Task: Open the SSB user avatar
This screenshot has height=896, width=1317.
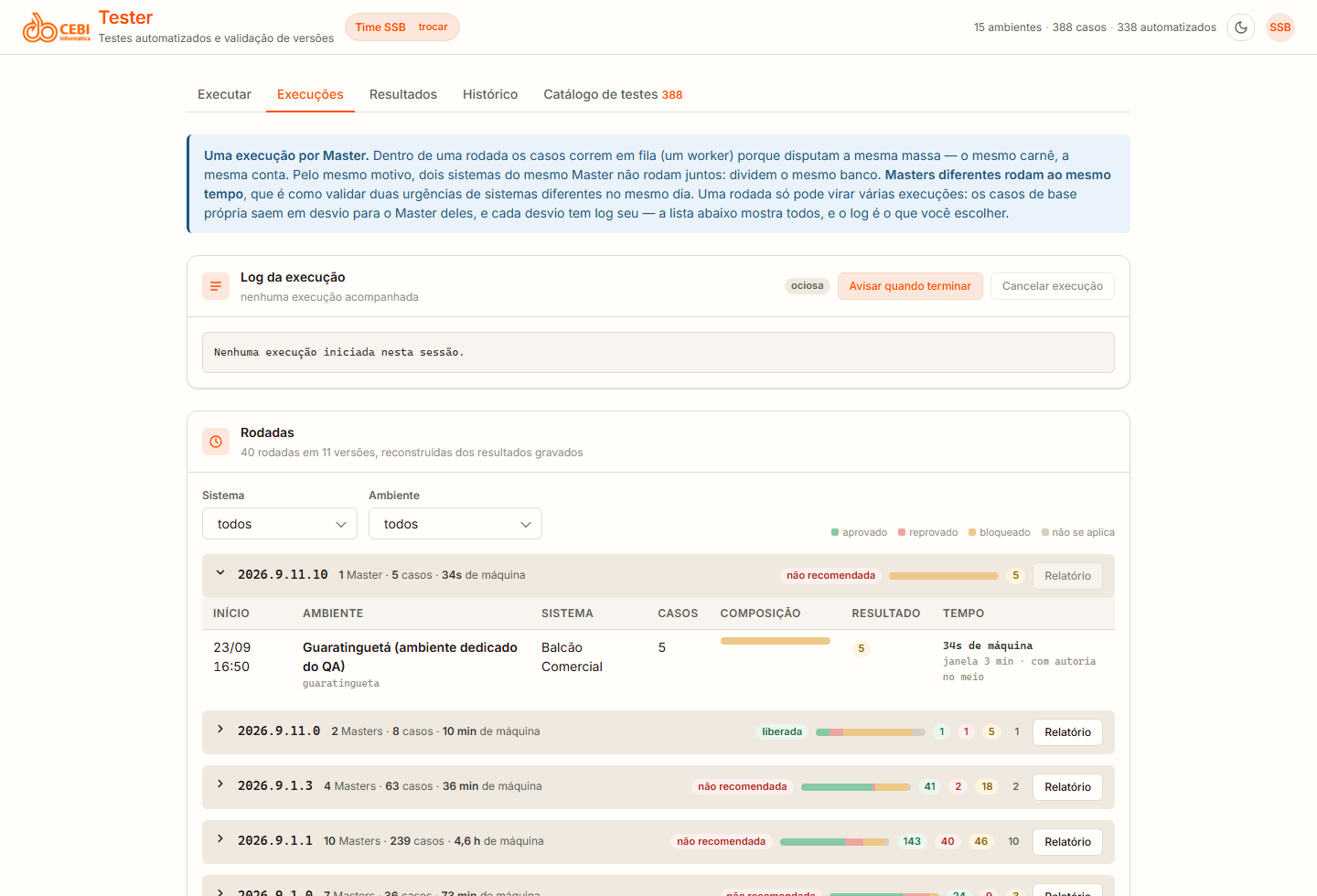Action: point(1280,27)
